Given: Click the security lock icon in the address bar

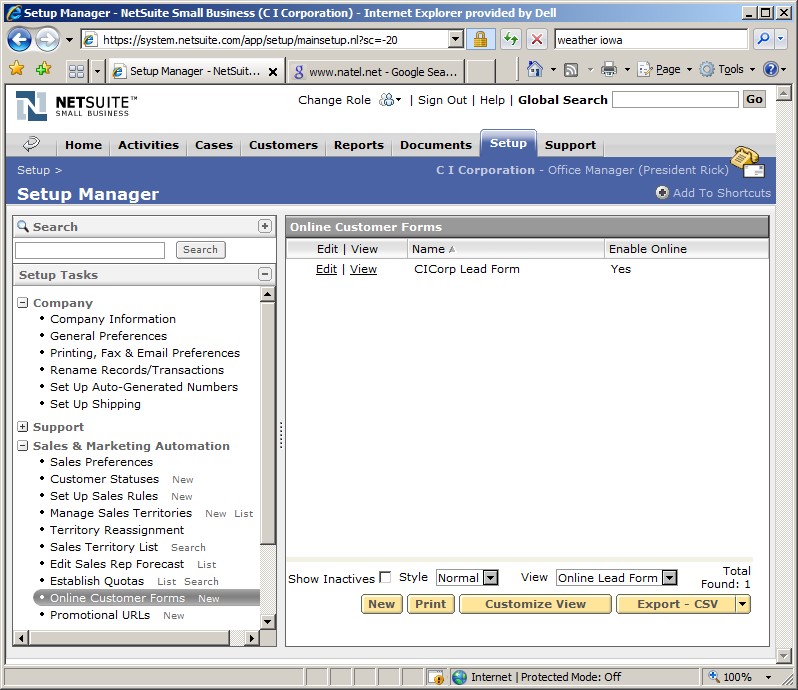Looking at the screenshot, I should coord(480,40).
